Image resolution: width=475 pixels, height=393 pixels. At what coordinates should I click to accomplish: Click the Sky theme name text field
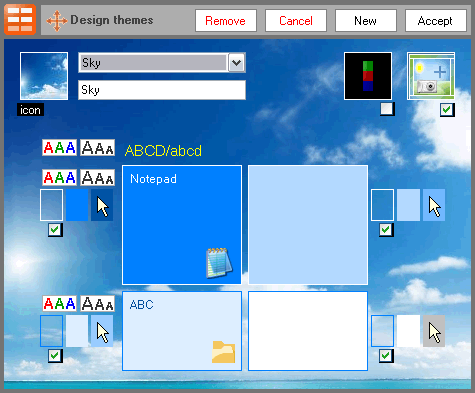pos(162,90)
